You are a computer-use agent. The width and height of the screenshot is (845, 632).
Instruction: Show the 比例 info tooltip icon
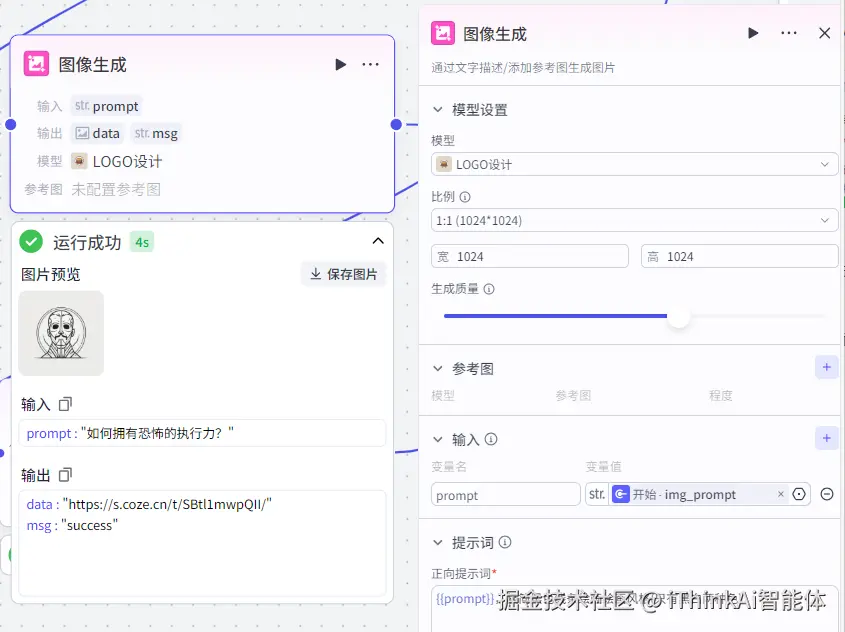pos(465,197)
